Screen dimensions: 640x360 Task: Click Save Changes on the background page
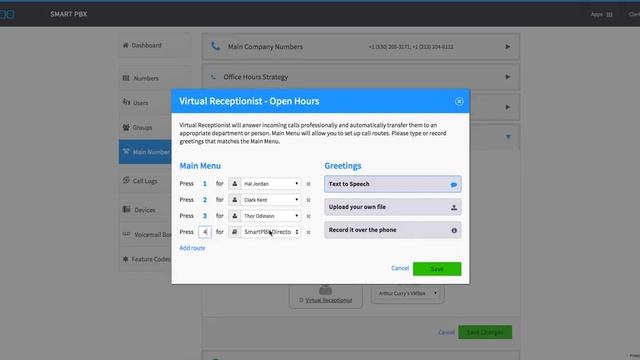click(485, 332)
